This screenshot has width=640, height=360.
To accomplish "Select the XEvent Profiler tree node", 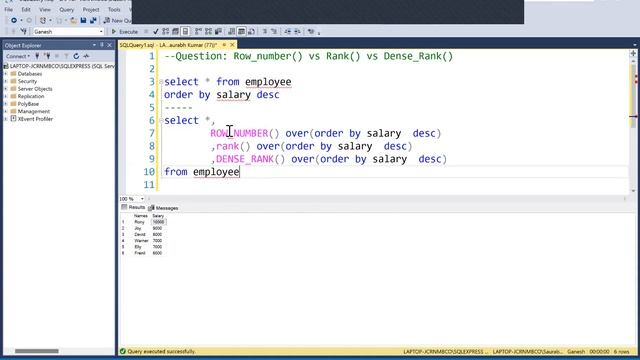I will coord(35,119).
